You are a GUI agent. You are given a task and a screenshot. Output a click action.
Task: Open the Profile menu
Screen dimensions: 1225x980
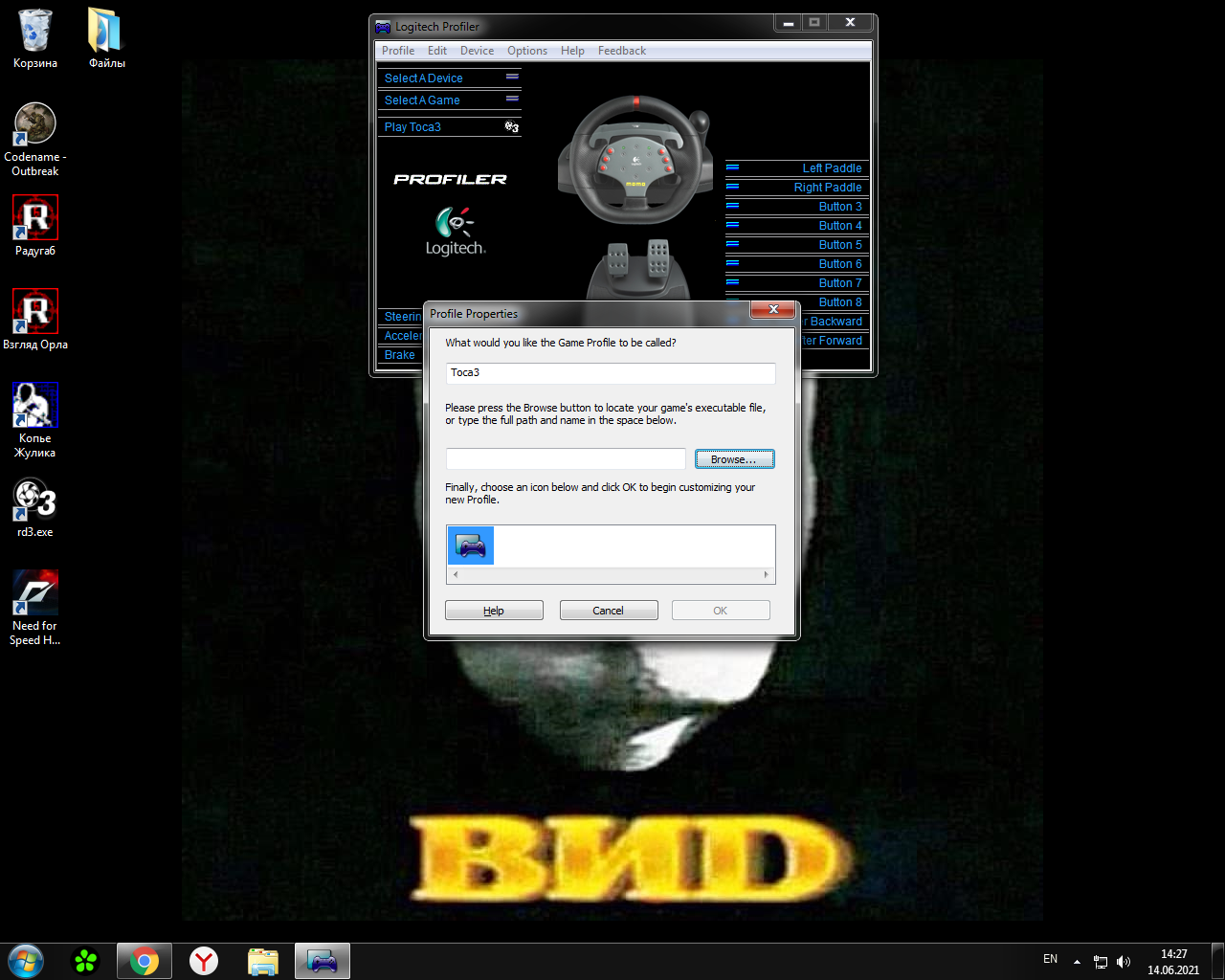click(x=398, y=51)
